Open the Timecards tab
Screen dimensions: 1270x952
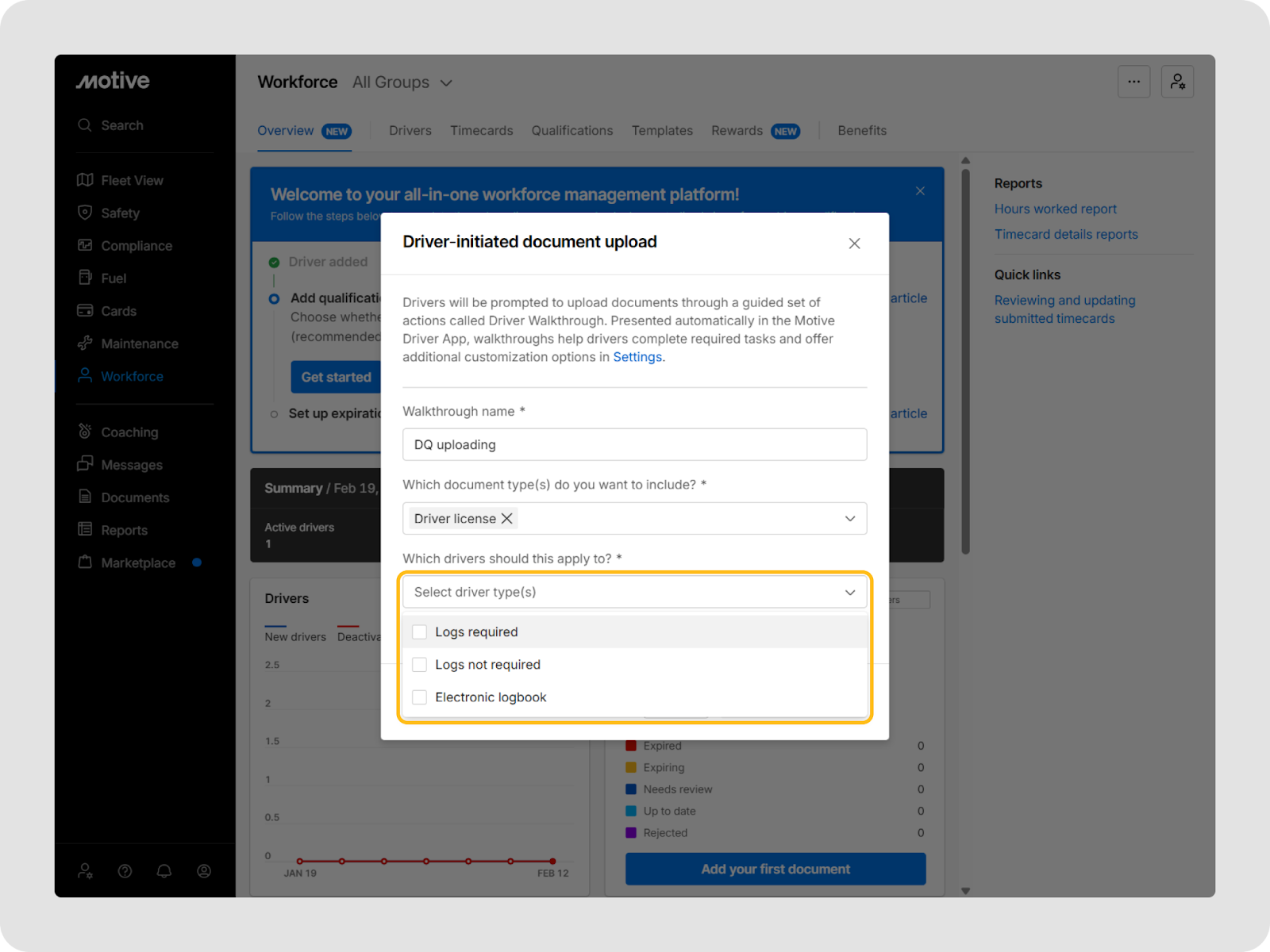click(x=482, y=131)
